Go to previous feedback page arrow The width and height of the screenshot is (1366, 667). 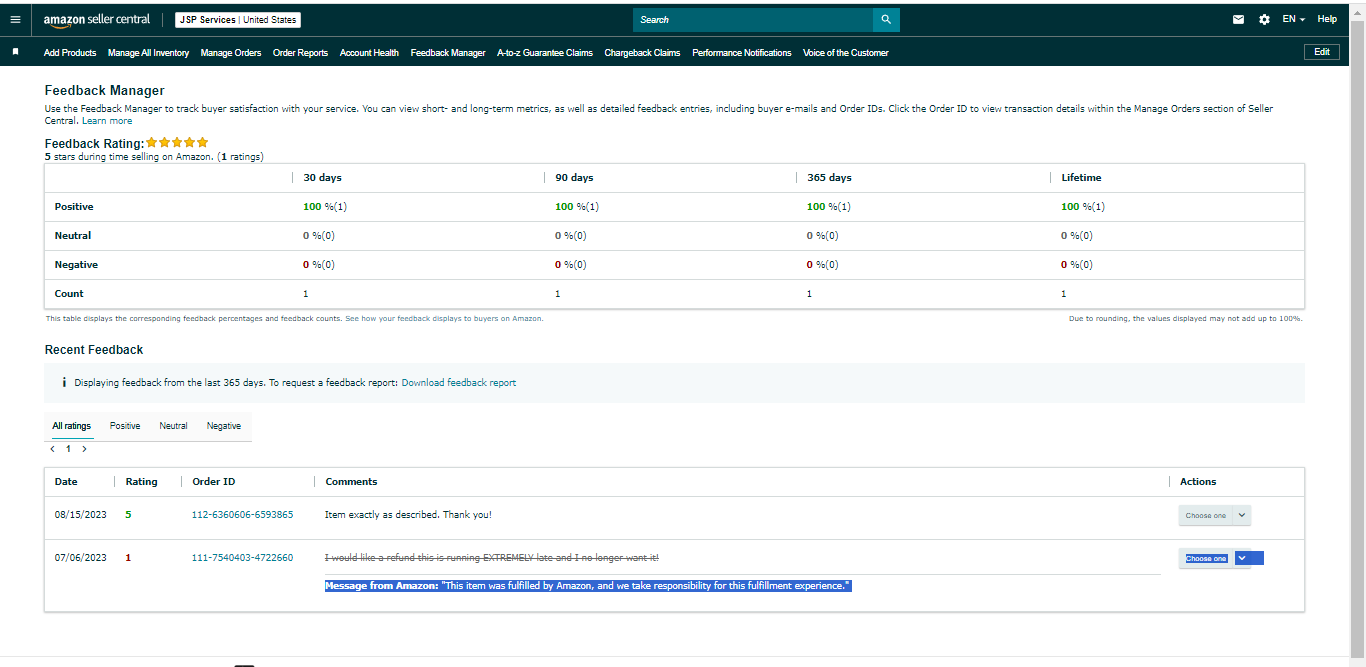coord(53,449)
